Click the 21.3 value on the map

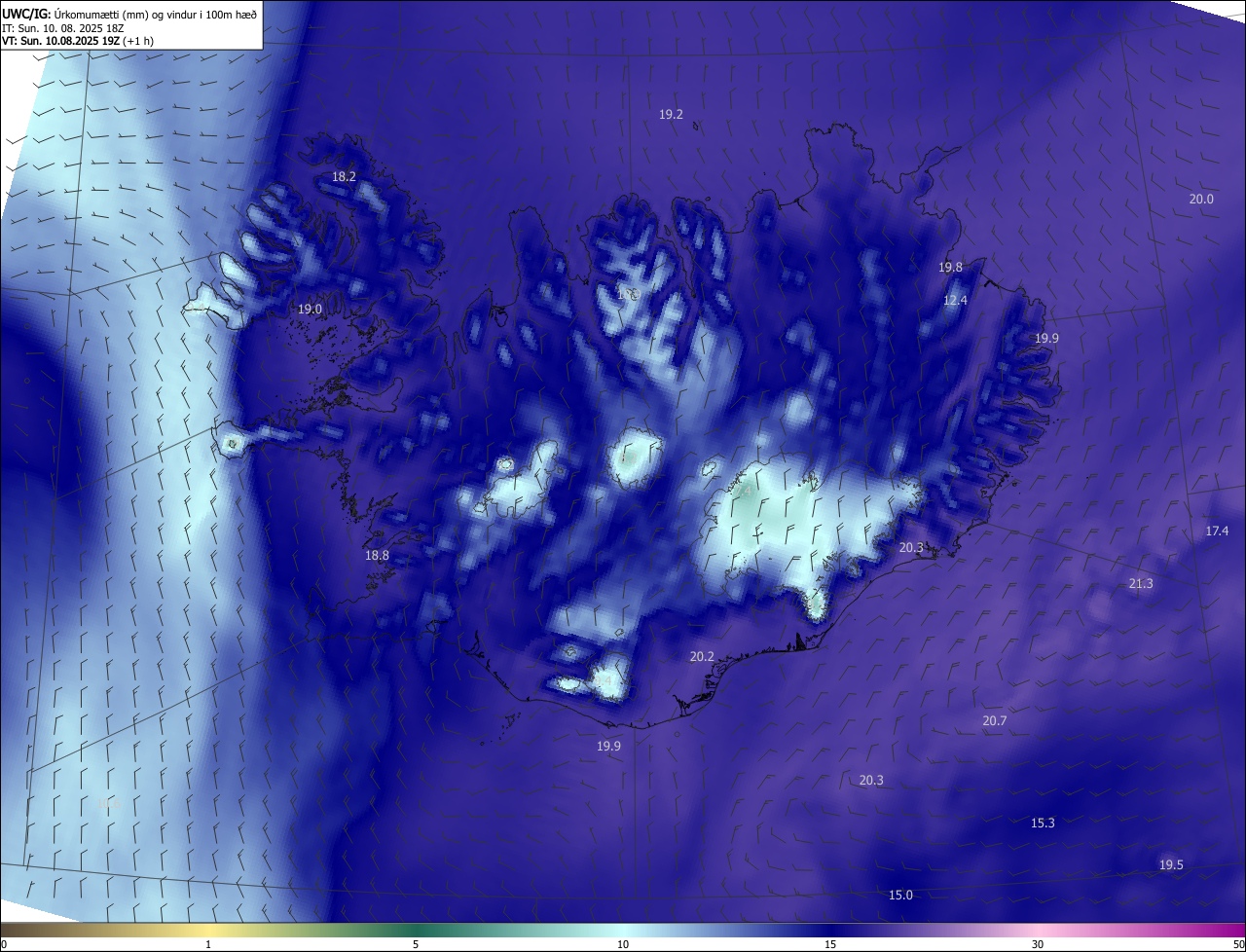[1140, 583]
